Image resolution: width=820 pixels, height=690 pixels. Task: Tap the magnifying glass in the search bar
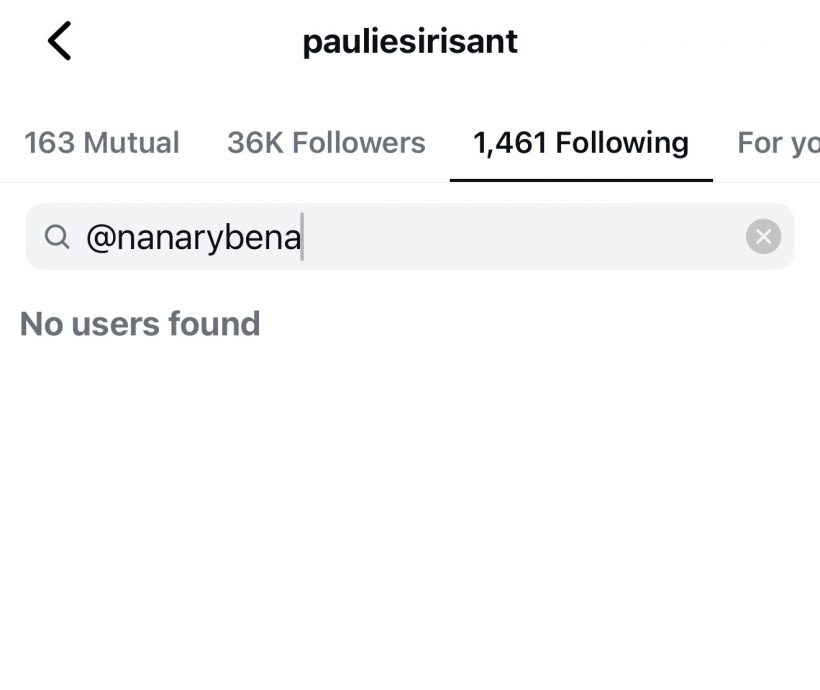point(57,236)
